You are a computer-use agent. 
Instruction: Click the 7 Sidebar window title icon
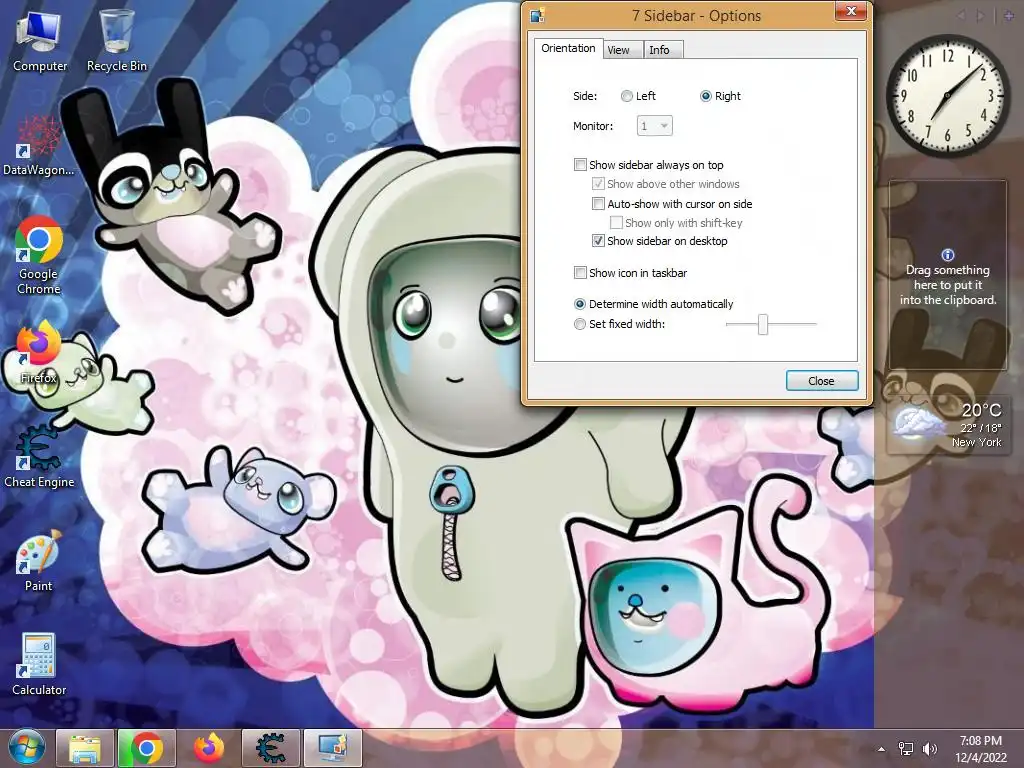pos(537,16)
